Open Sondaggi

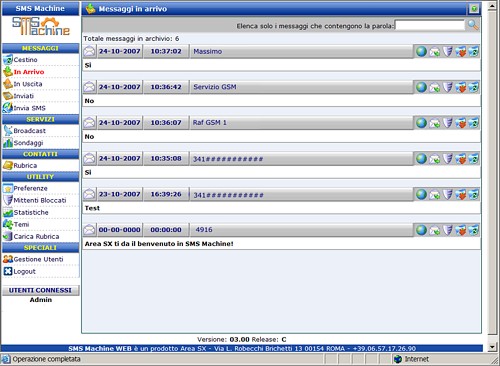click(28, 143)
